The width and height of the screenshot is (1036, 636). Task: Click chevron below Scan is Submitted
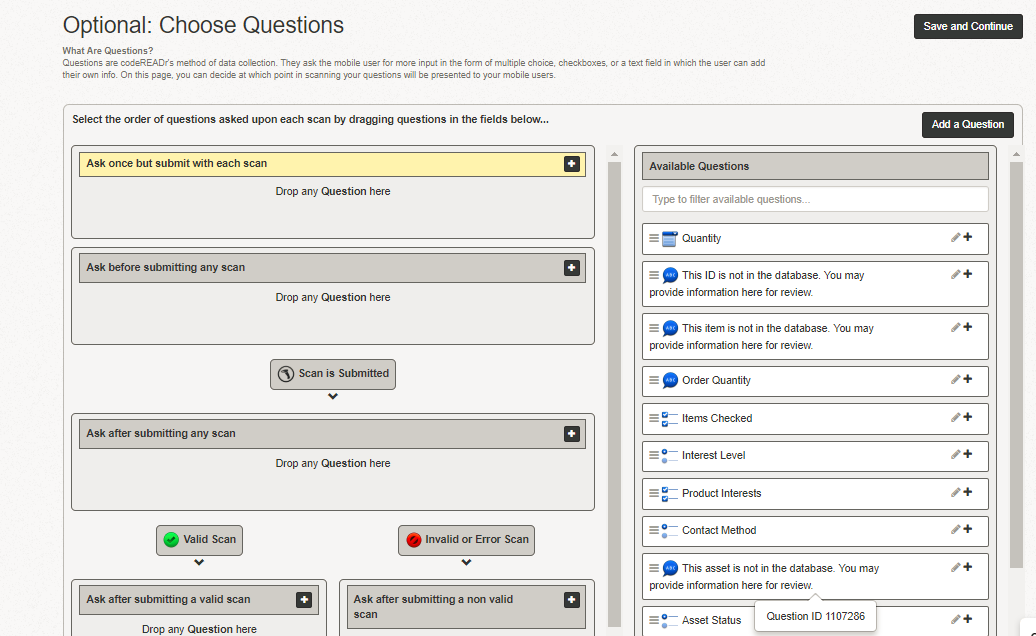coord(333,397)
